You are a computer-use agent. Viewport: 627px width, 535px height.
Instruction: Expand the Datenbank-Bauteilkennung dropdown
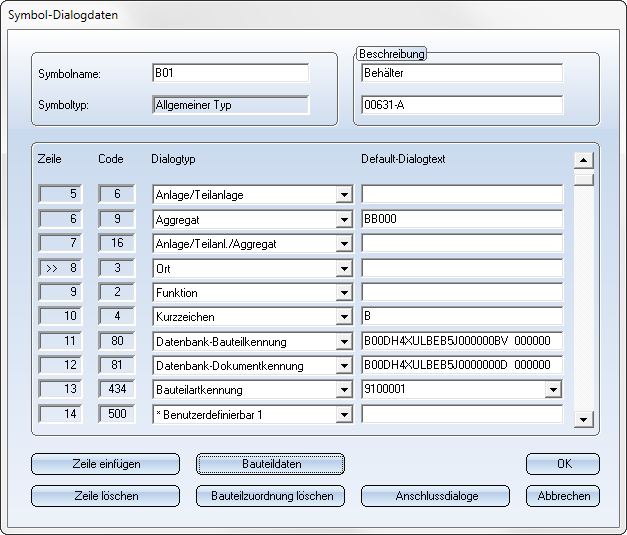tap(344, 342)
